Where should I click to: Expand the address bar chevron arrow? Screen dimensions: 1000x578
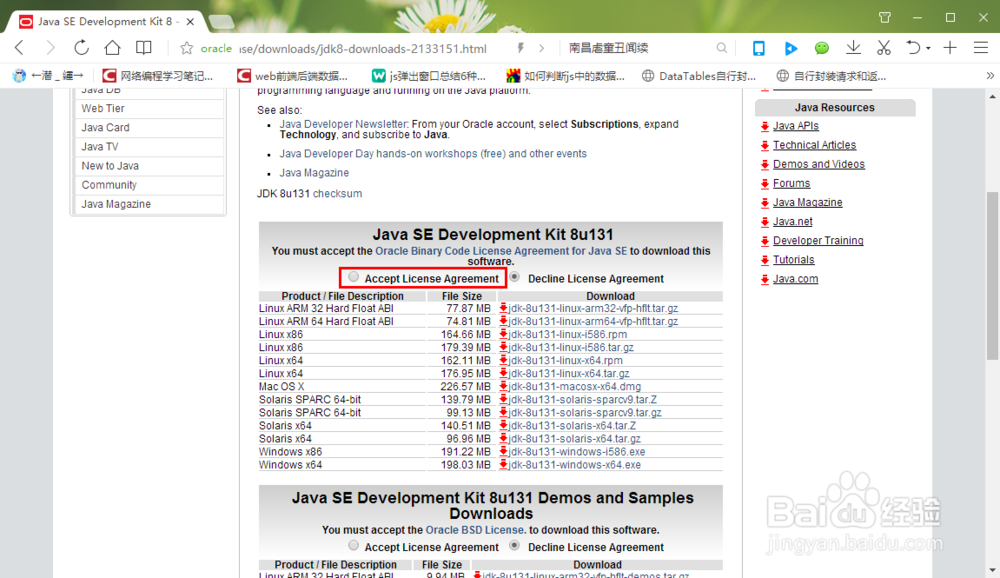pos(541,48)
